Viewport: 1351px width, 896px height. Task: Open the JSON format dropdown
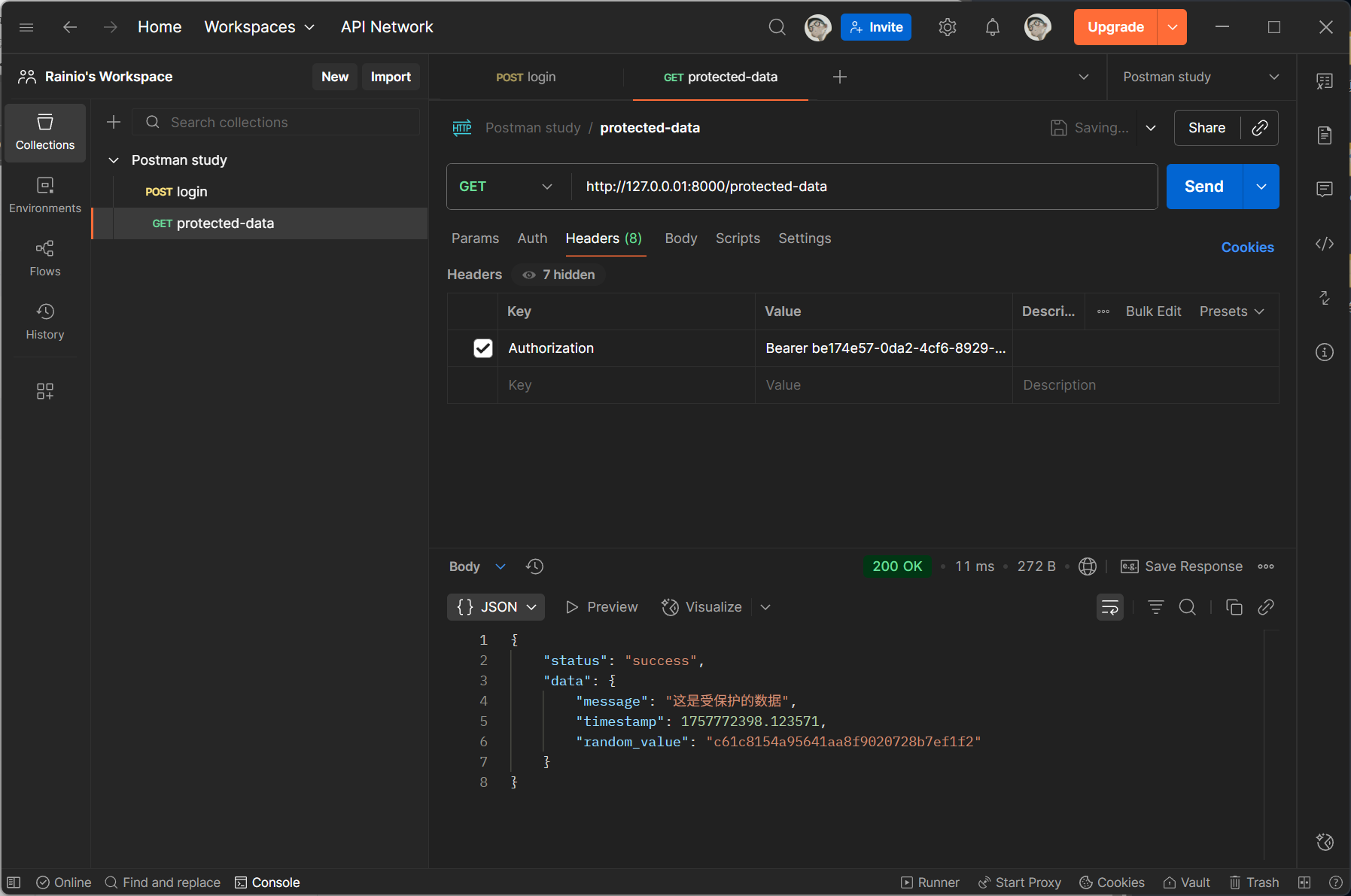[496, 607]
